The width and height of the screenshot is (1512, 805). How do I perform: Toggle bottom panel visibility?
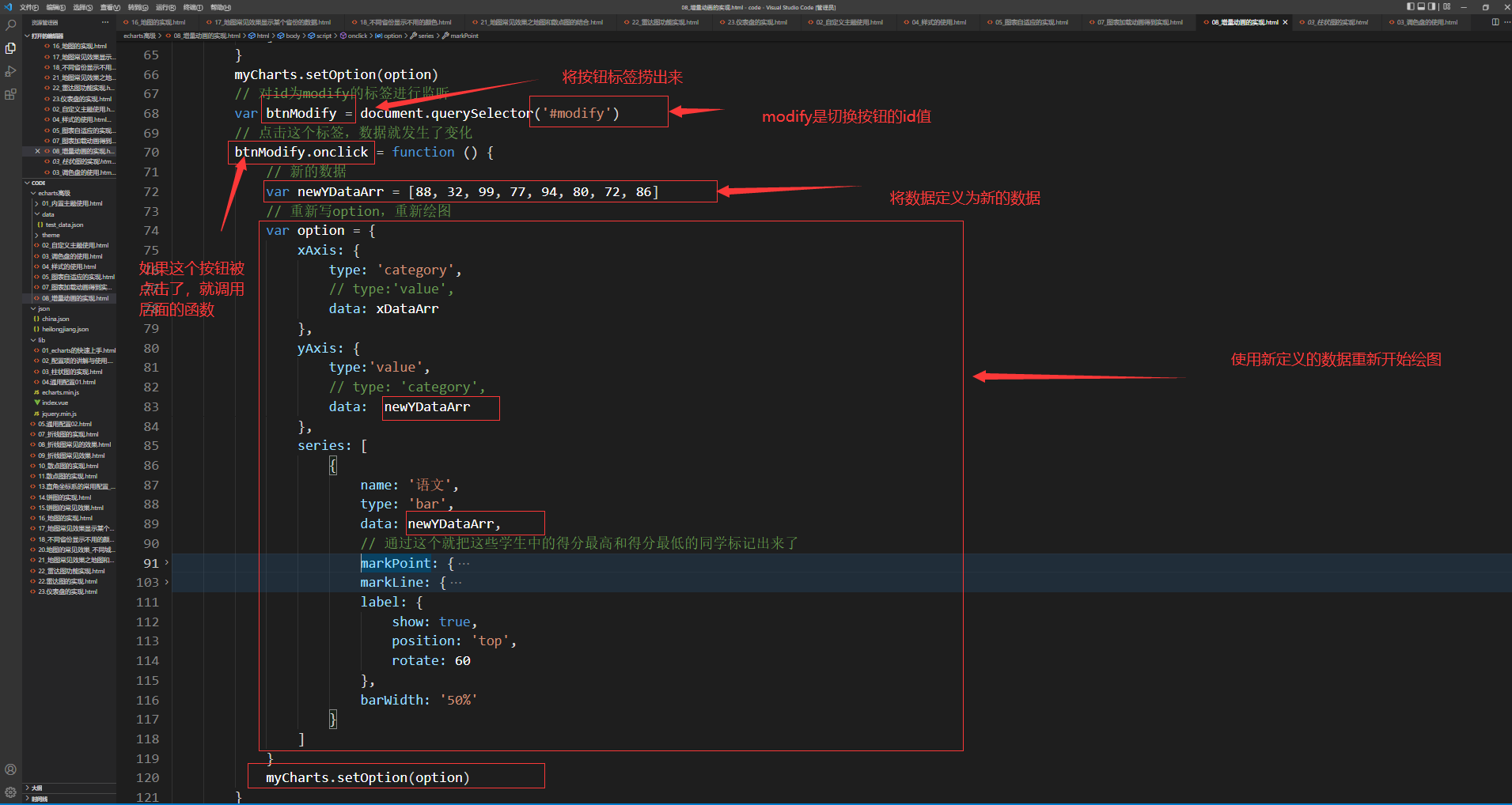[1421, 7]
